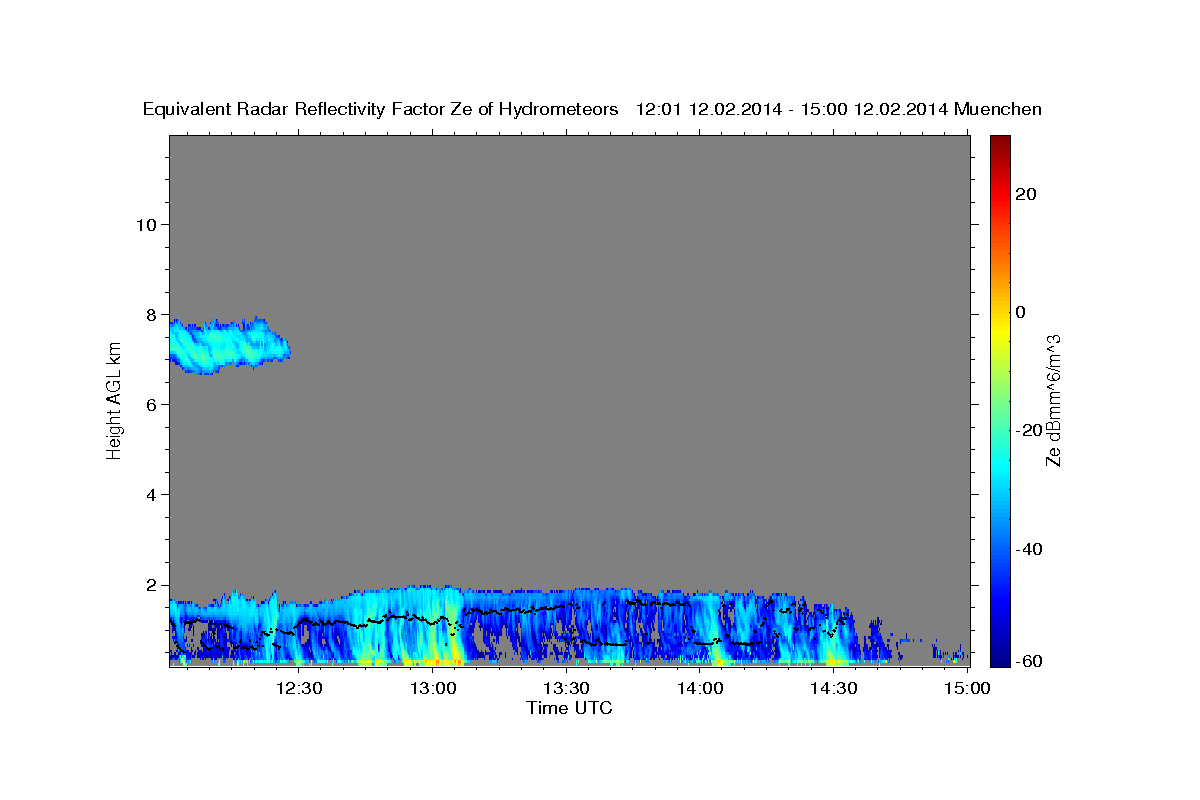Click the 'Ze dBmm^6/m^3' colorbar label
The width and height of the screenshot is (1200, 800).
tap(1053, 401)
